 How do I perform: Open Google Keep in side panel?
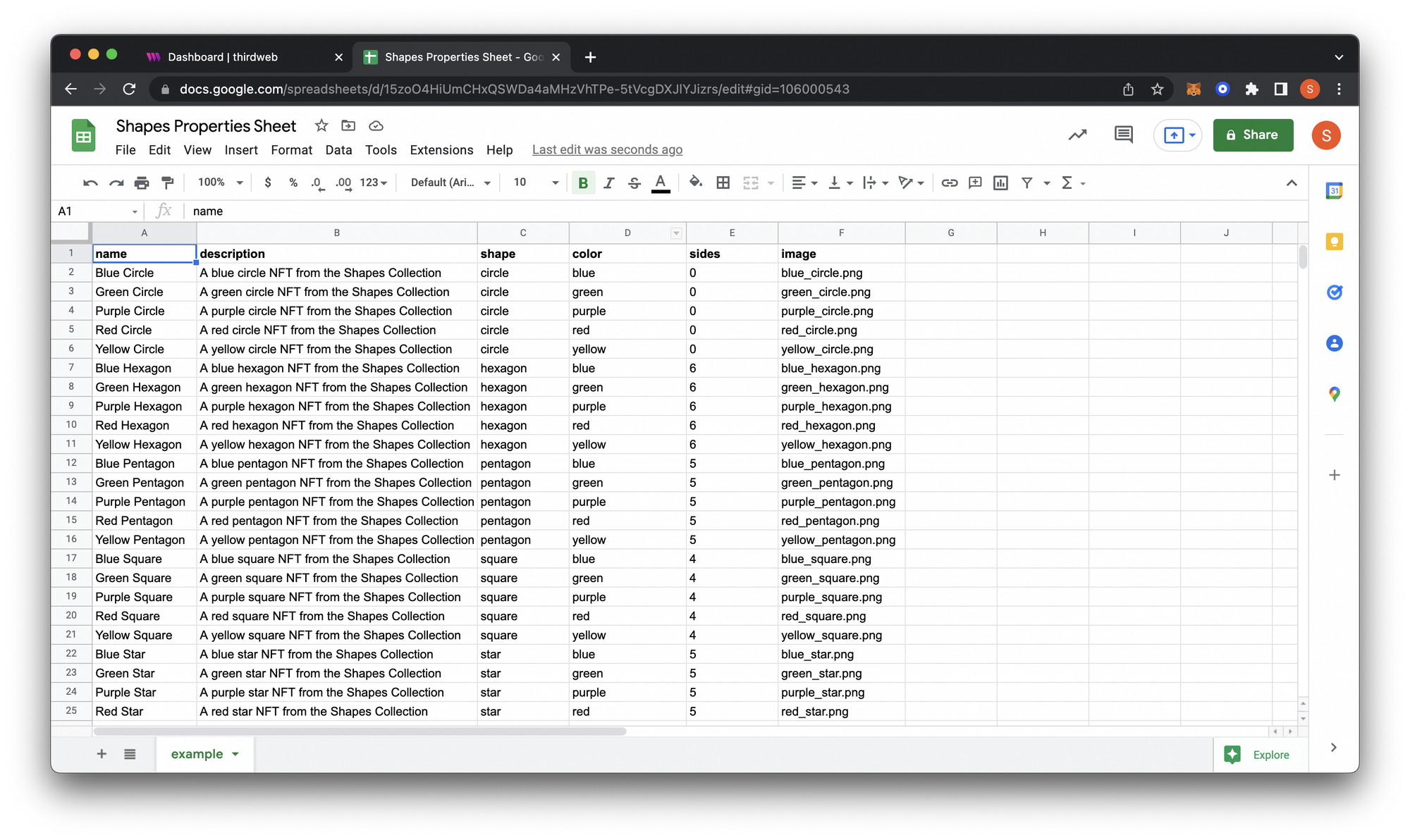1334,242
